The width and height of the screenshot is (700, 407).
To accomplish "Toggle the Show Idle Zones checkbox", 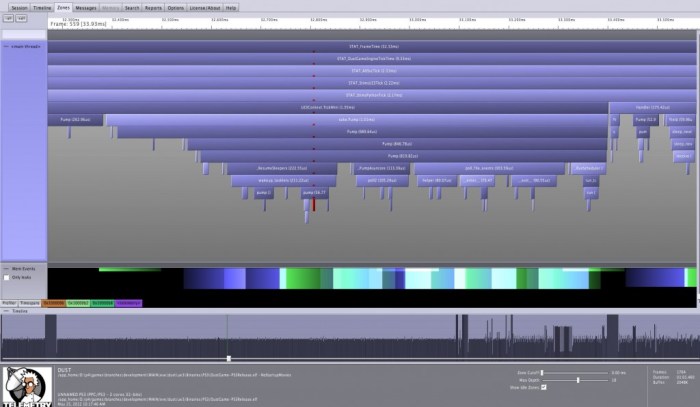I will 544,387.
